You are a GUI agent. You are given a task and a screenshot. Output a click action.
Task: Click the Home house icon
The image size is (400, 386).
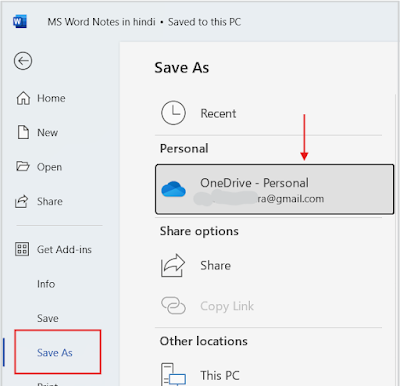[23, 98]
